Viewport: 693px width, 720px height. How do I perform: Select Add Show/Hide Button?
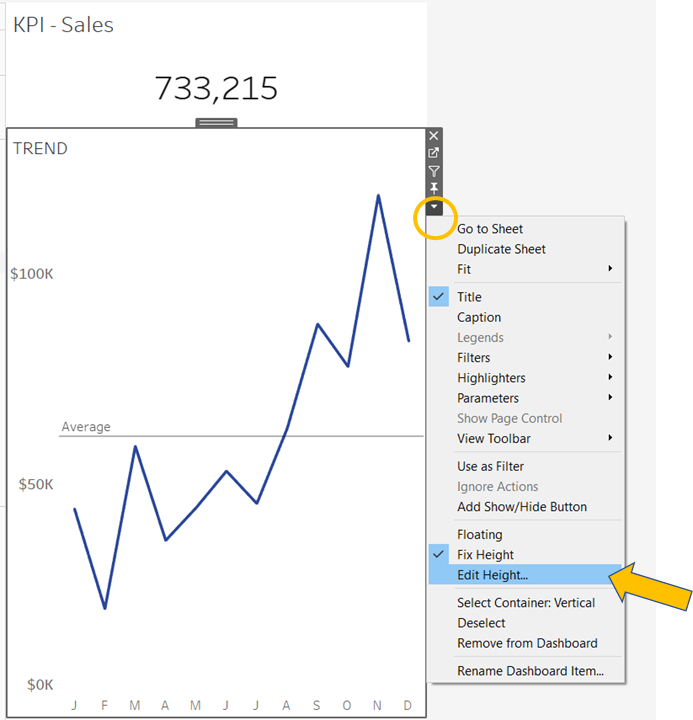[522, 507]
